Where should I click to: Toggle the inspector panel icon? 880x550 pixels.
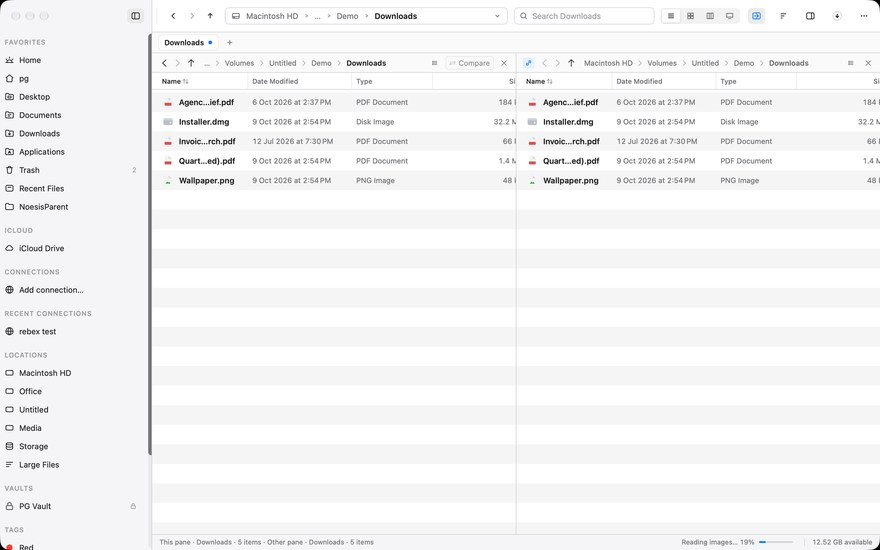coord(810,16)
